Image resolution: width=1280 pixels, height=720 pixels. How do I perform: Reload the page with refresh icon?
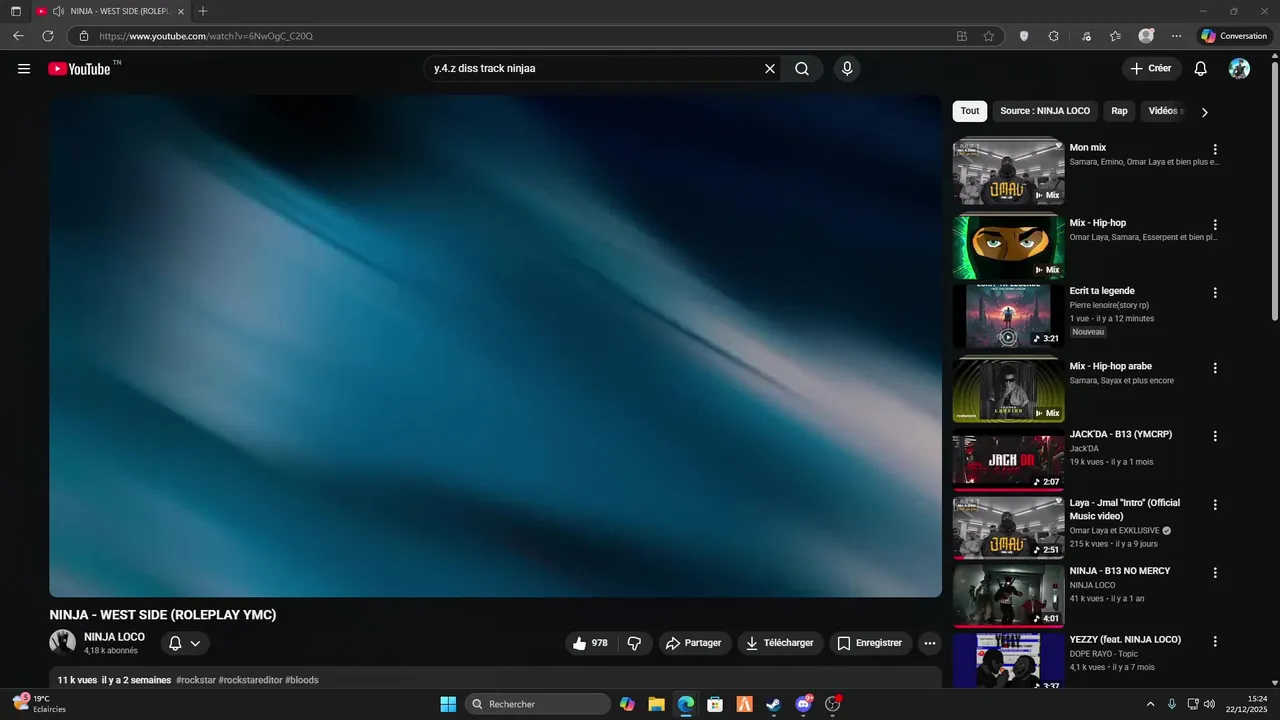[x=47, y=36]
